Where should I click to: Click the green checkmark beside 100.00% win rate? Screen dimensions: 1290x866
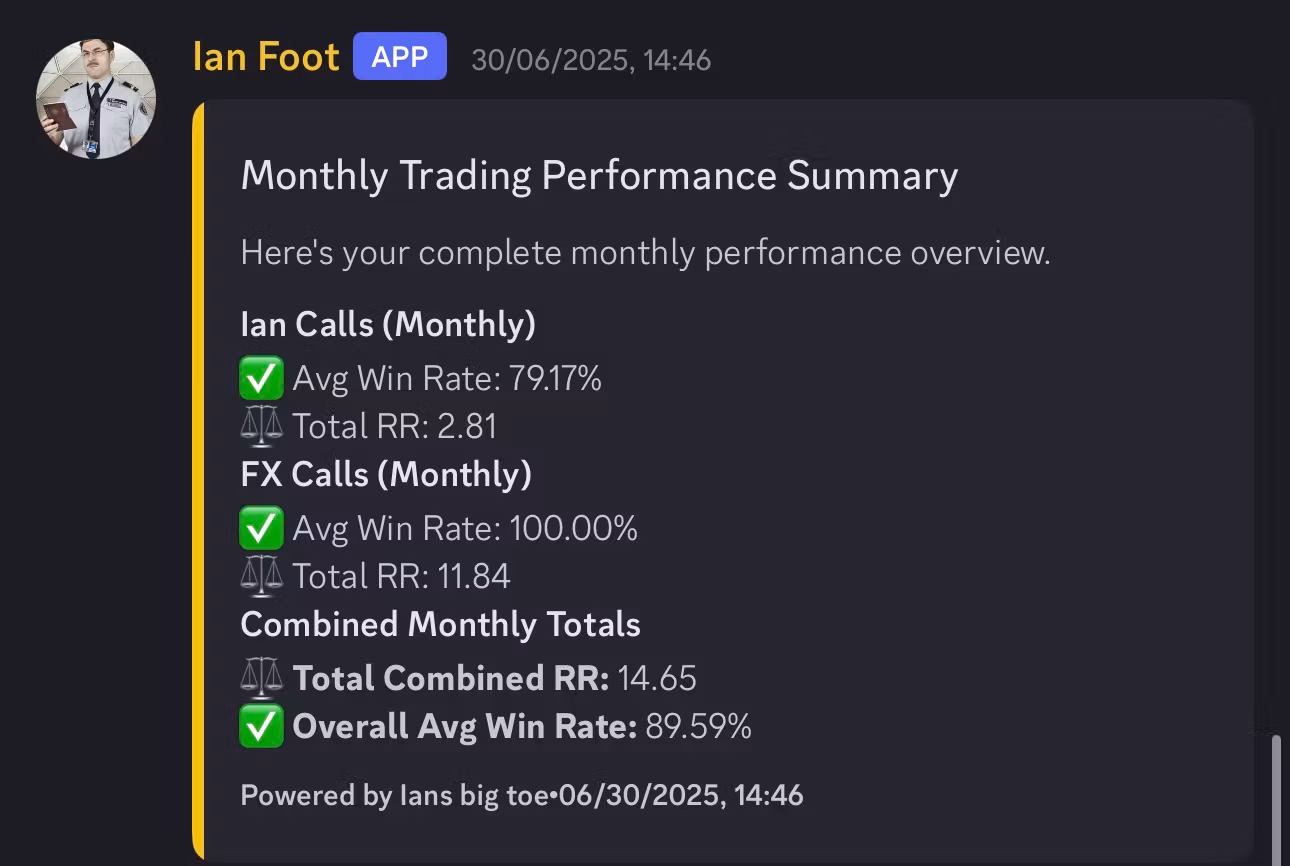pos(261,528)
